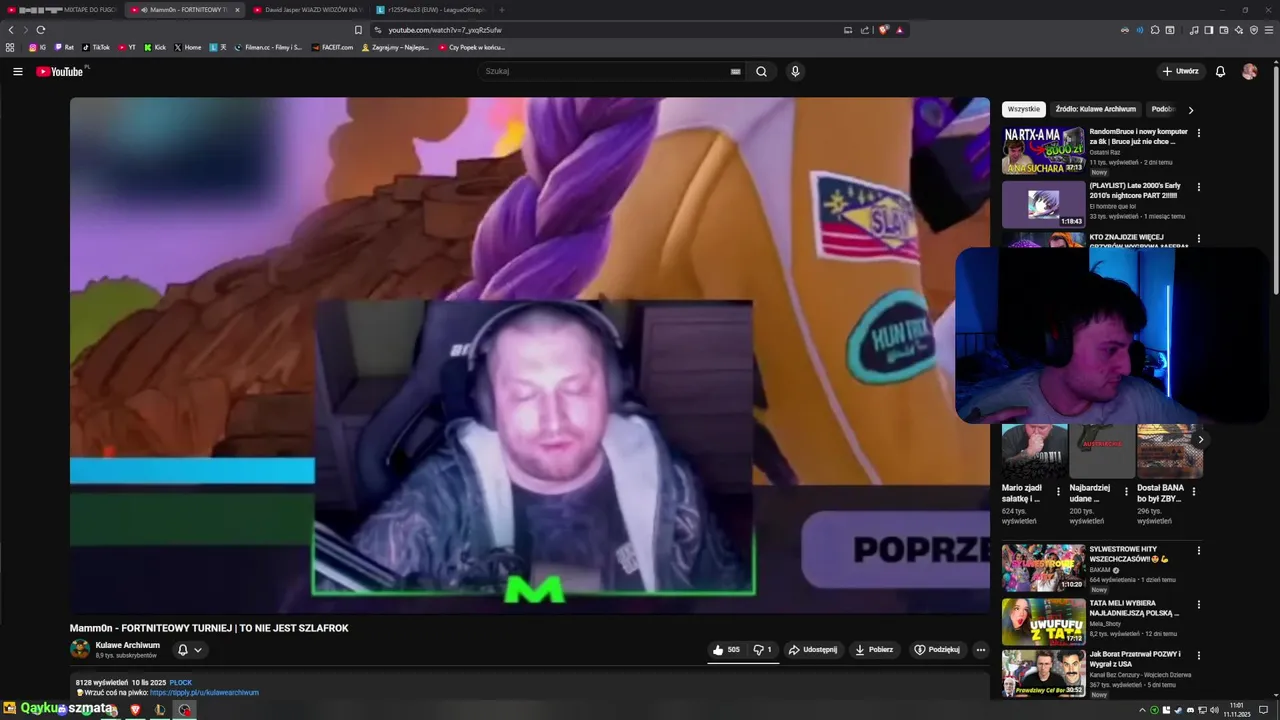The height and width of the screenshot is (720, 1280).
Task: Open the Kulawe Archiwum channel name link
Action: 127,645
